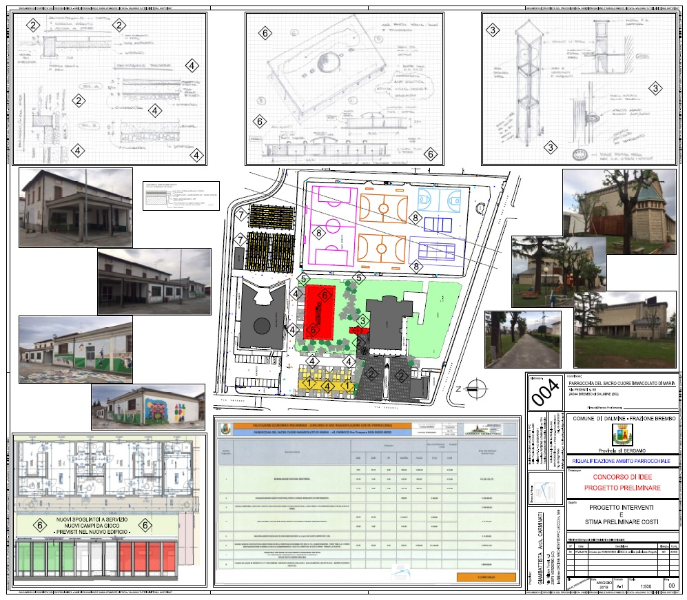The image size is (687, 600).
Task: Click the lower orange court outline
Action: tap(382, 249)
